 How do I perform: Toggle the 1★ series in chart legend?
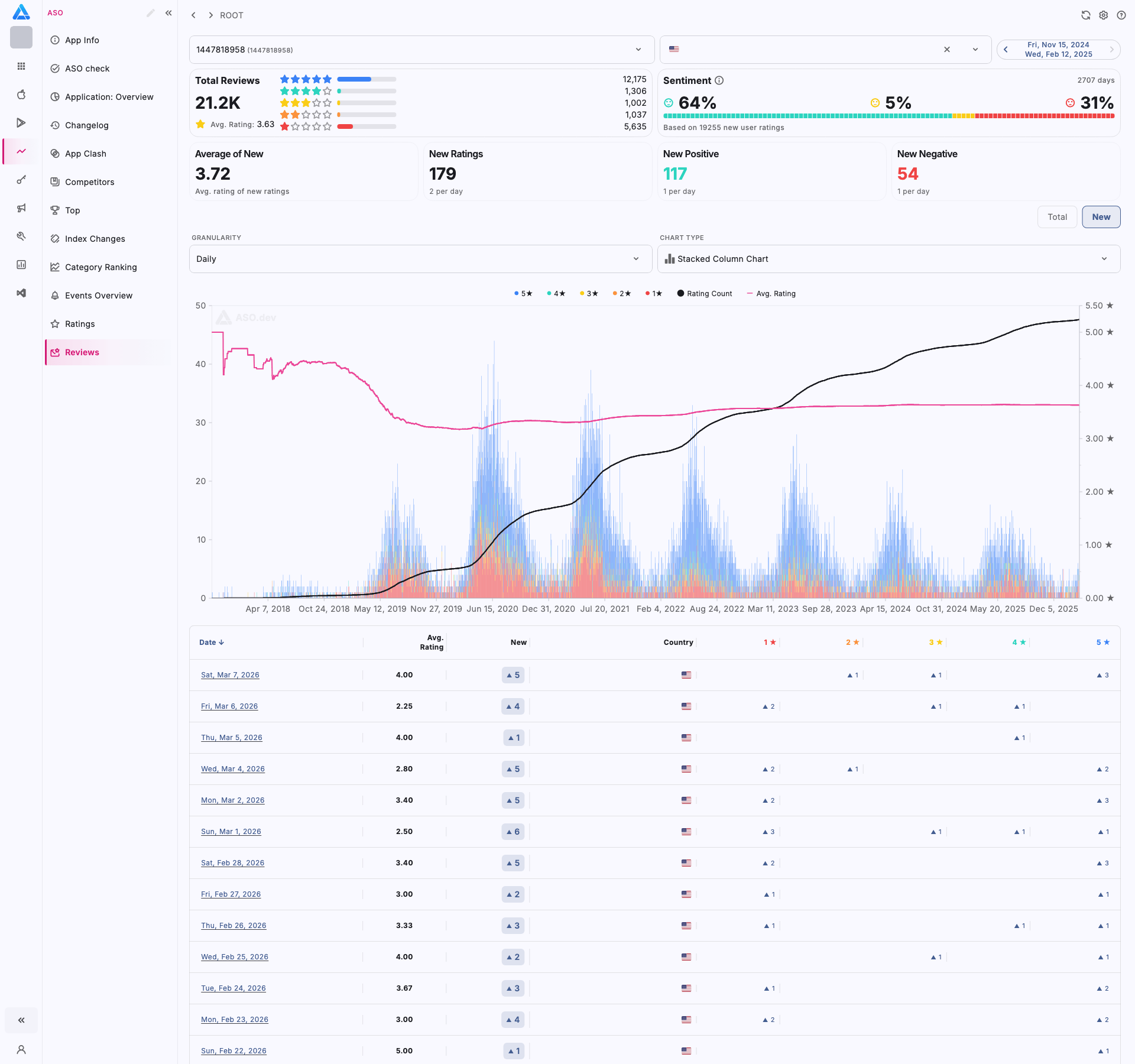tap(654, 294)
